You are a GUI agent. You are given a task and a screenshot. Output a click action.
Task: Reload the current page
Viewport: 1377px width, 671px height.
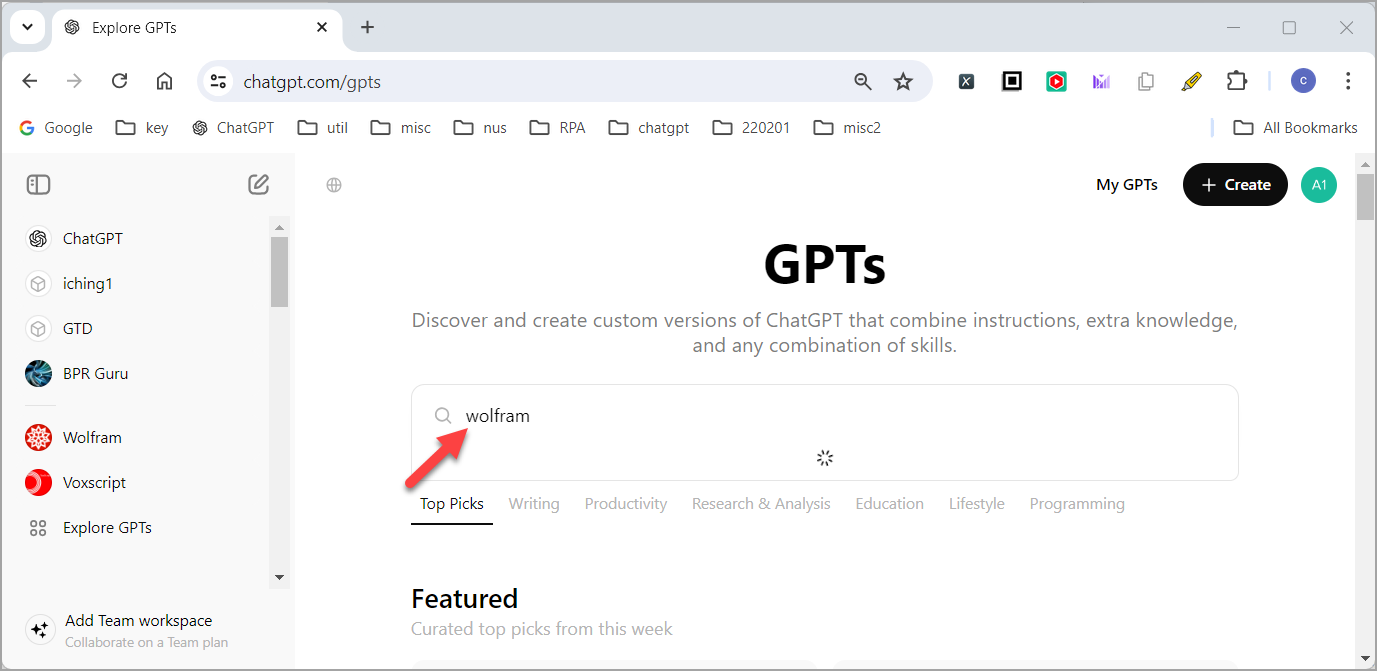(x=120, y=82)
